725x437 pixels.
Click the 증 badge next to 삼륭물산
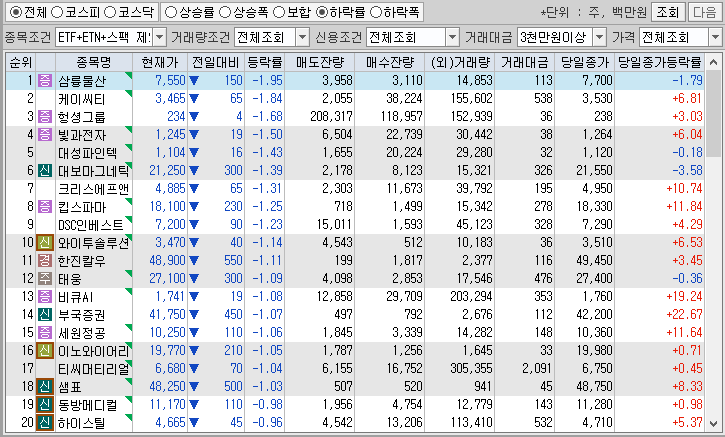(x=45, y=80)
